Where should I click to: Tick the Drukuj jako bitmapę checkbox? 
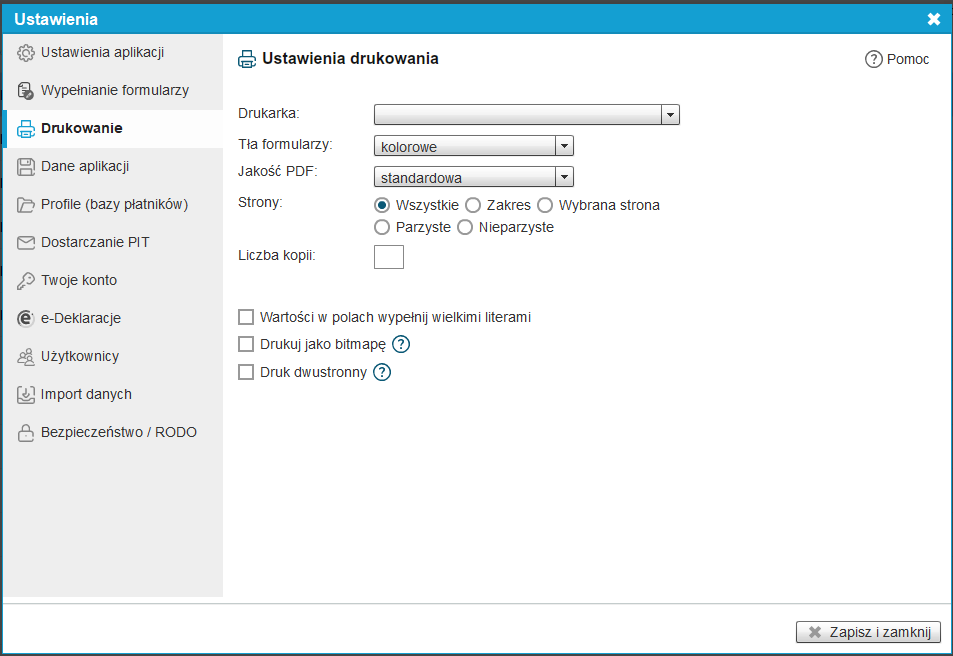point(246,345)
